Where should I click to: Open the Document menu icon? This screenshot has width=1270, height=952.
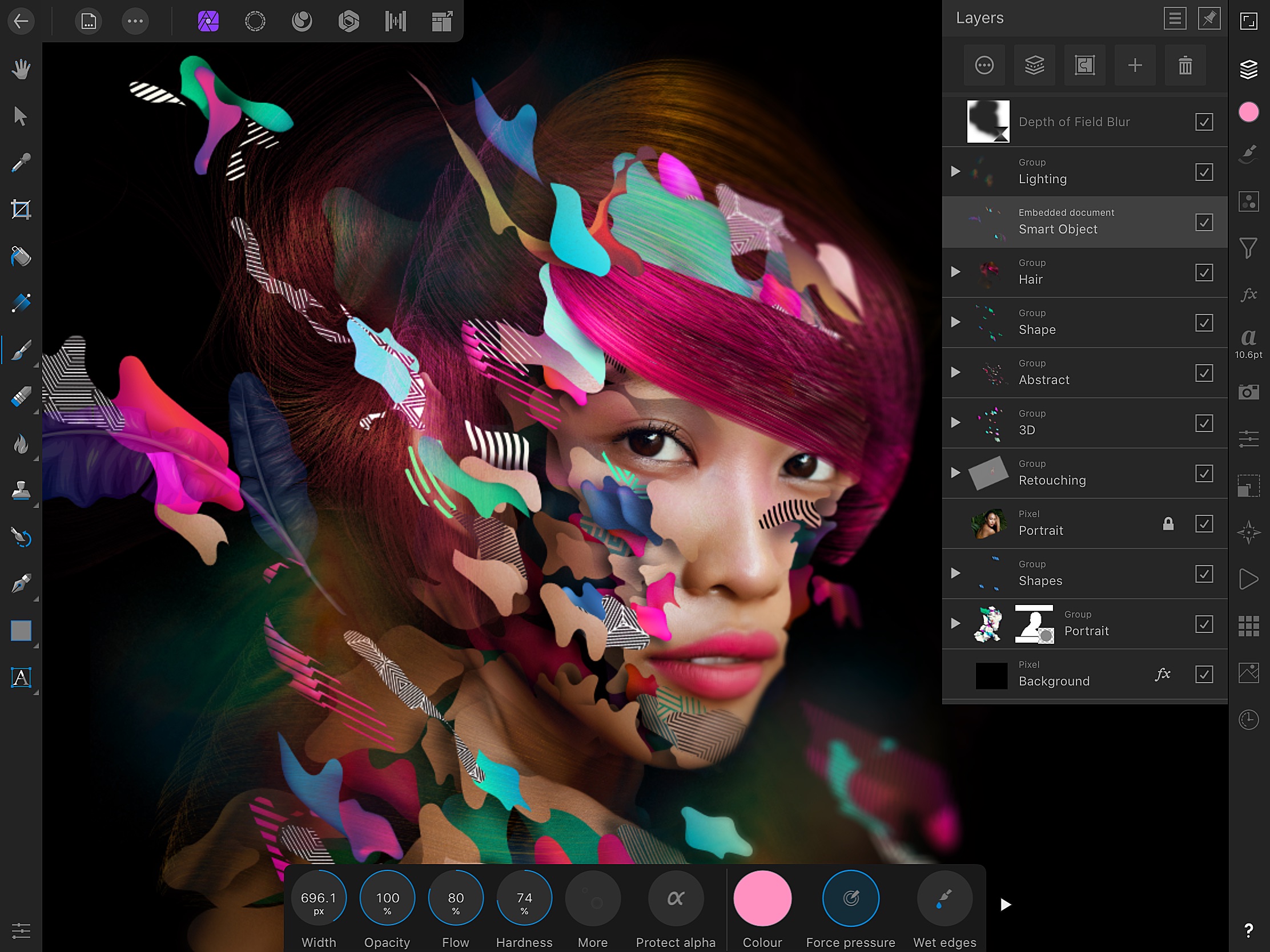point(89,22)
